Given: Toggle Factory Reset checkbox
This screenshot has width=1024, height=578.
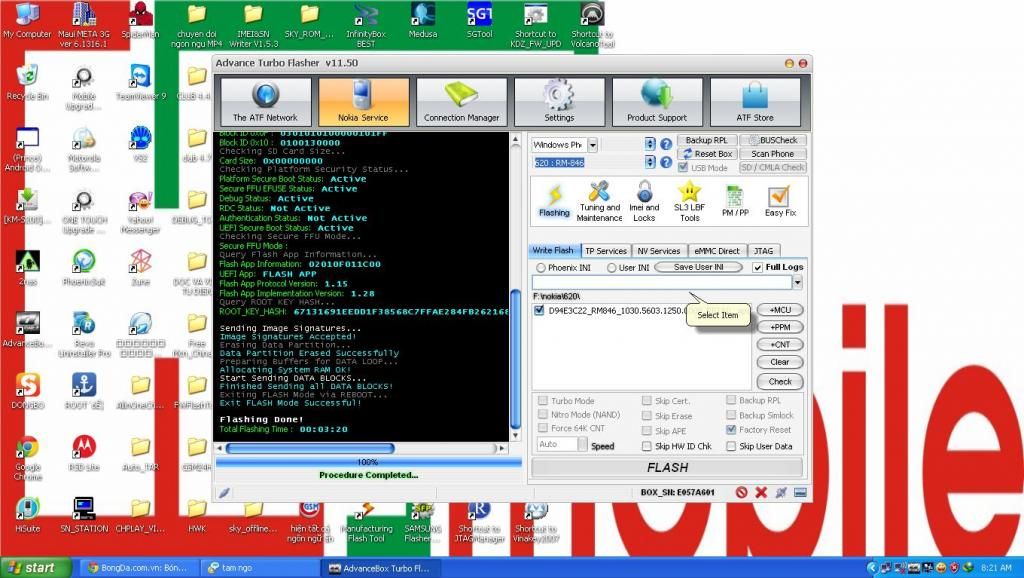Looking at the screenshot, I should pyautogui.click(x=731, y=430).
